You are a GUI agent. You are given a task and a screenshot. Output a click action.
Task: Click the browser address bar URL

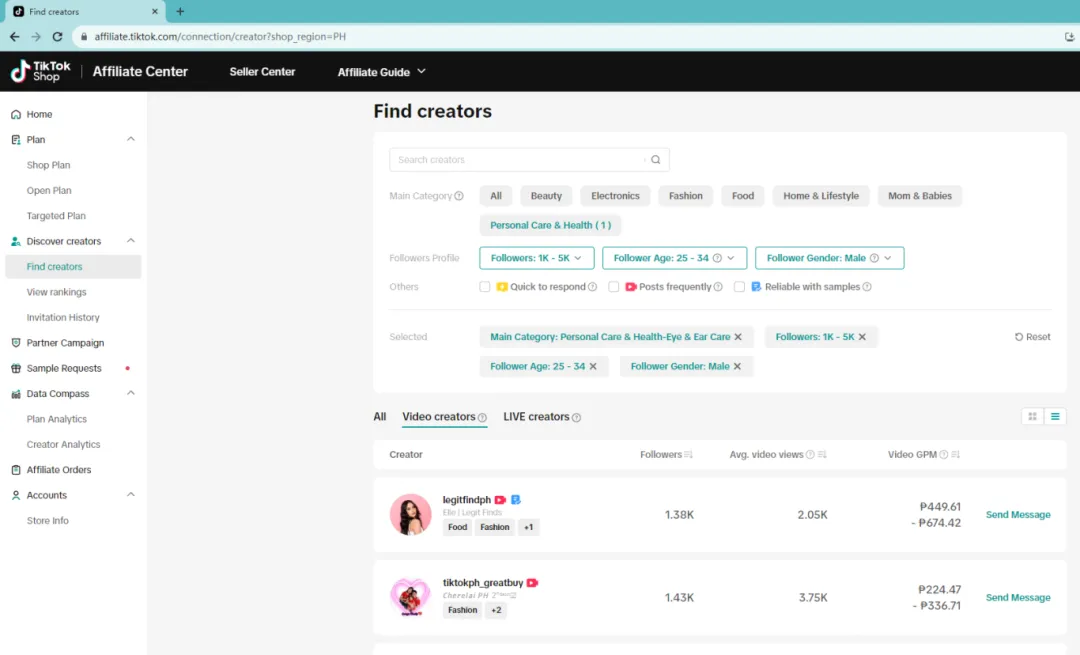click(220, 37)
